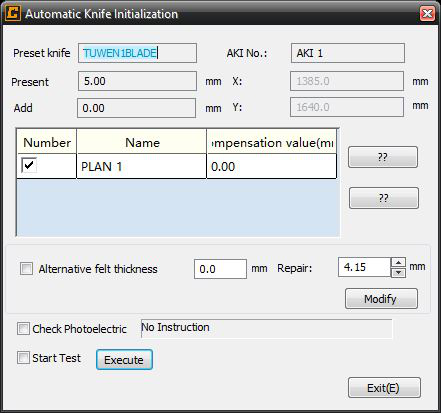Viewport: 441px width, 413px height.
Task: Click the Exit(E) button
Action: 384,388
